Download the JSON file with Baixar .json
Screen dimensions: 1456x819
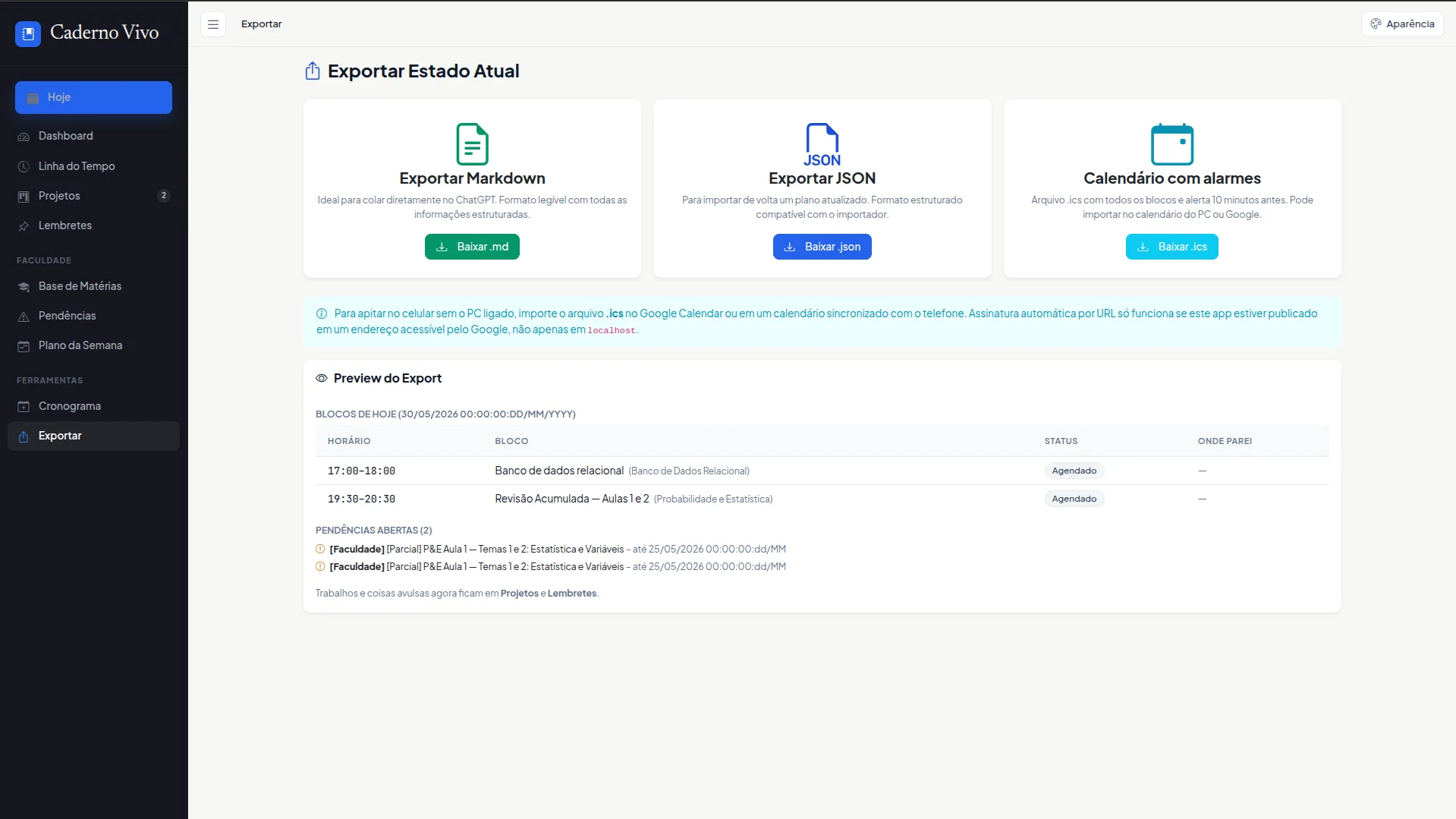[x=822, y=247]
